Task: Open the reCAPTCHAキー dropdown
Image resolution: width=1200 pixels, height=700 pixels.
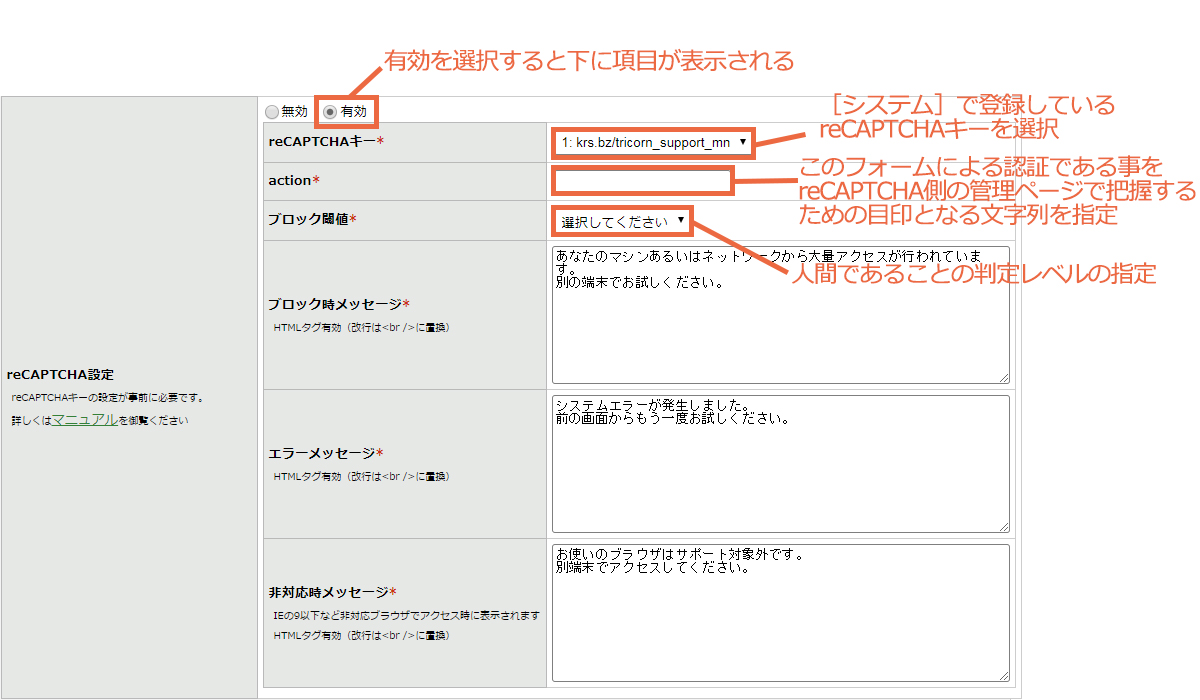Action: (651, 143)
